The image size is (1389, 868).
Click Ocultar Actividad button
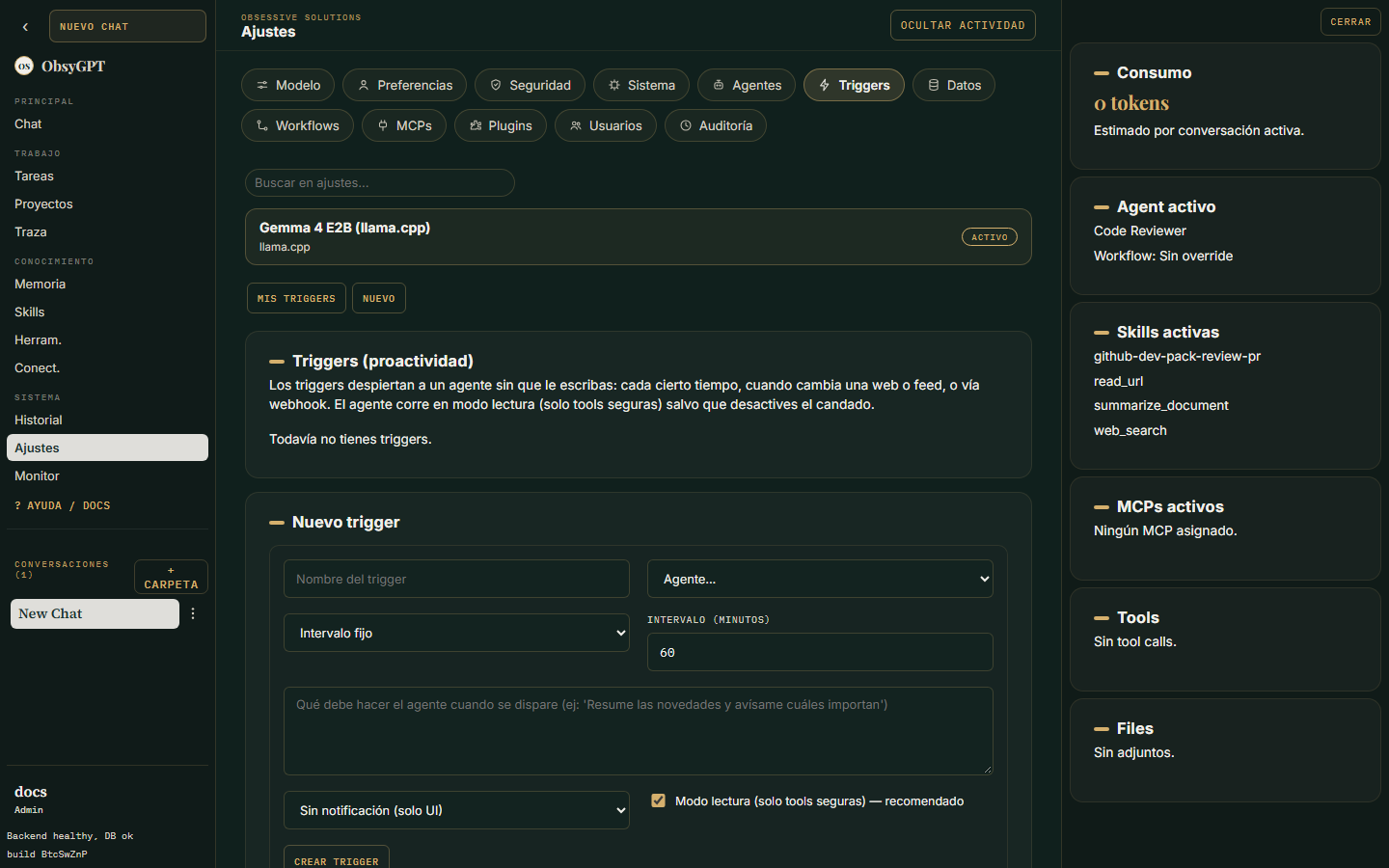963,25
